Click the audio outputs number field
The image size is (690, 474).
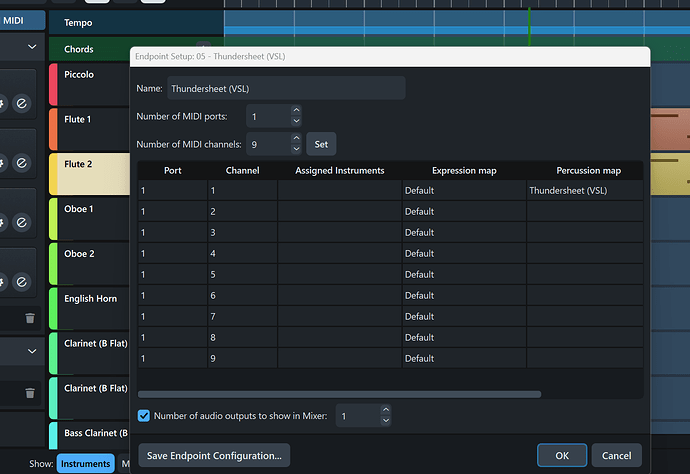(x=358, y=415)
